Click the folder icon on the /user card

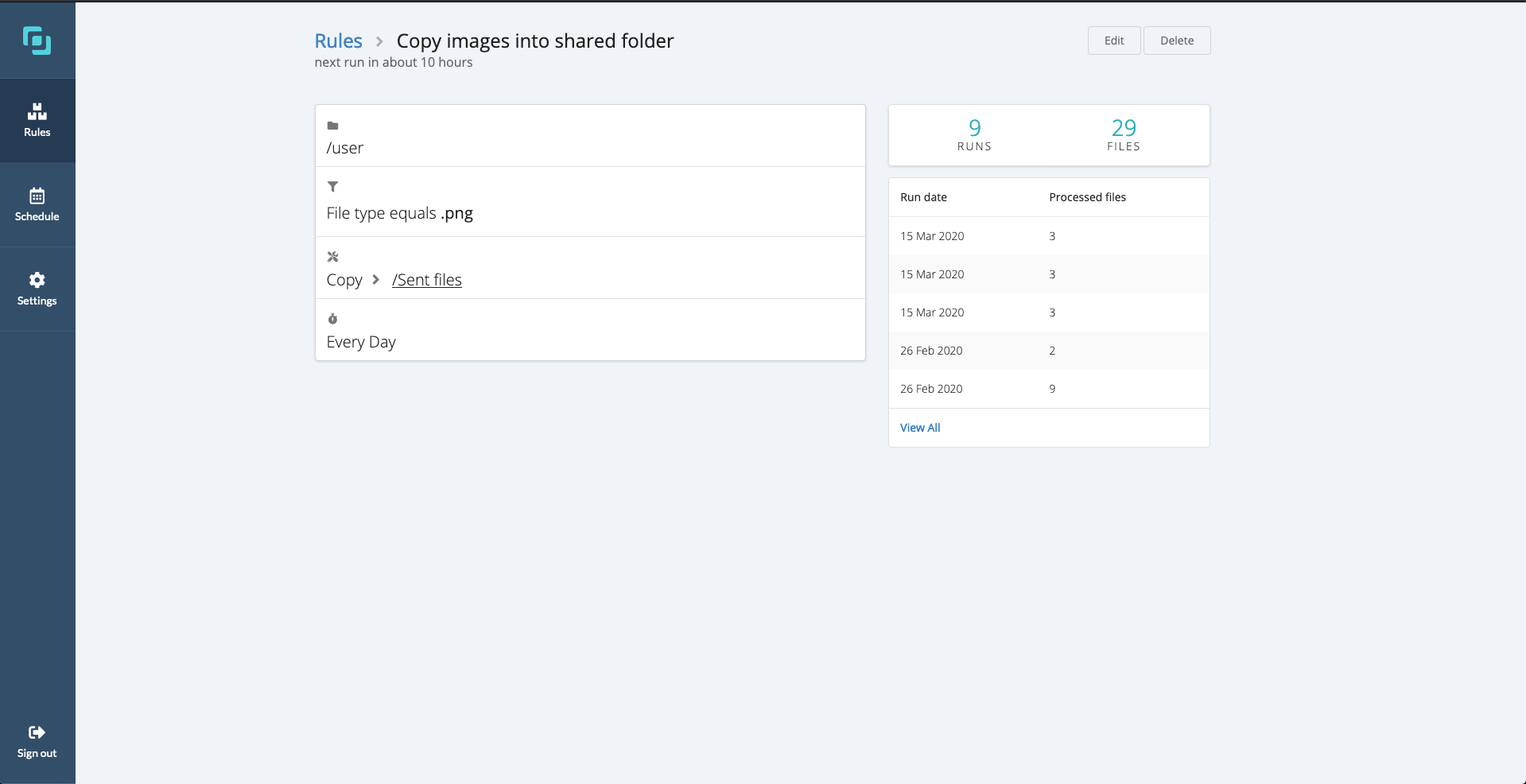[x=332, y=126]
